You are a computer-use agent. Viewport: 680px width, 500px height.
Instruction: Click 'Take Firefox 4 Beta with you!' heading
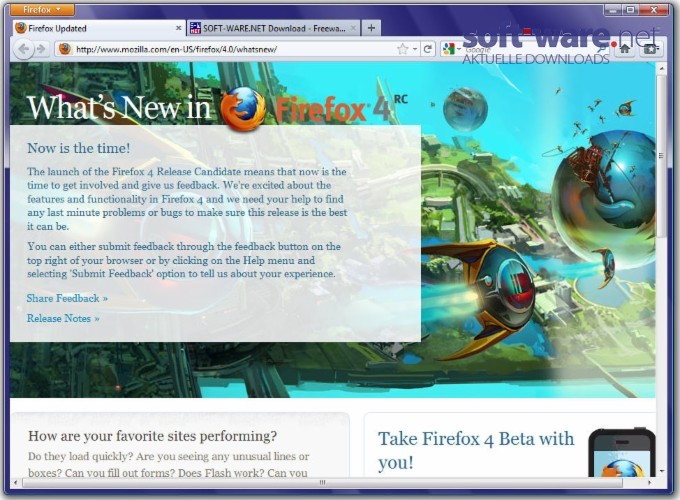[476, 450]
